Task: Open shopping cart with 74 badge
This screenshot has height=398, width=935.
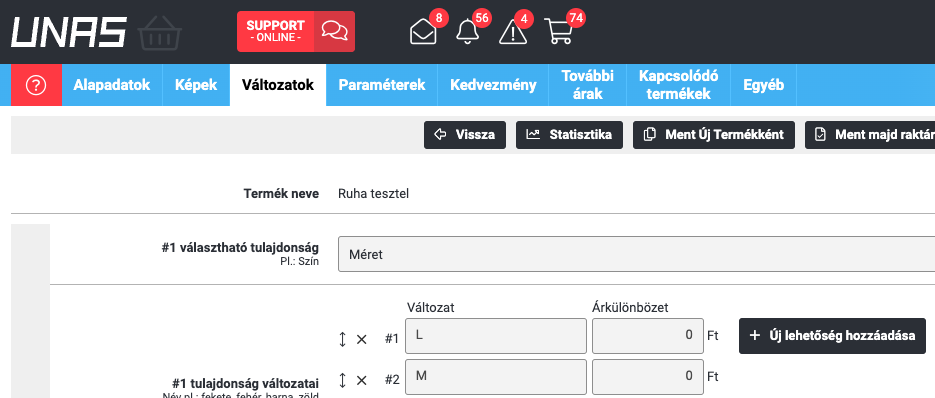Action: pyautogui.click(x=559, y=32)
